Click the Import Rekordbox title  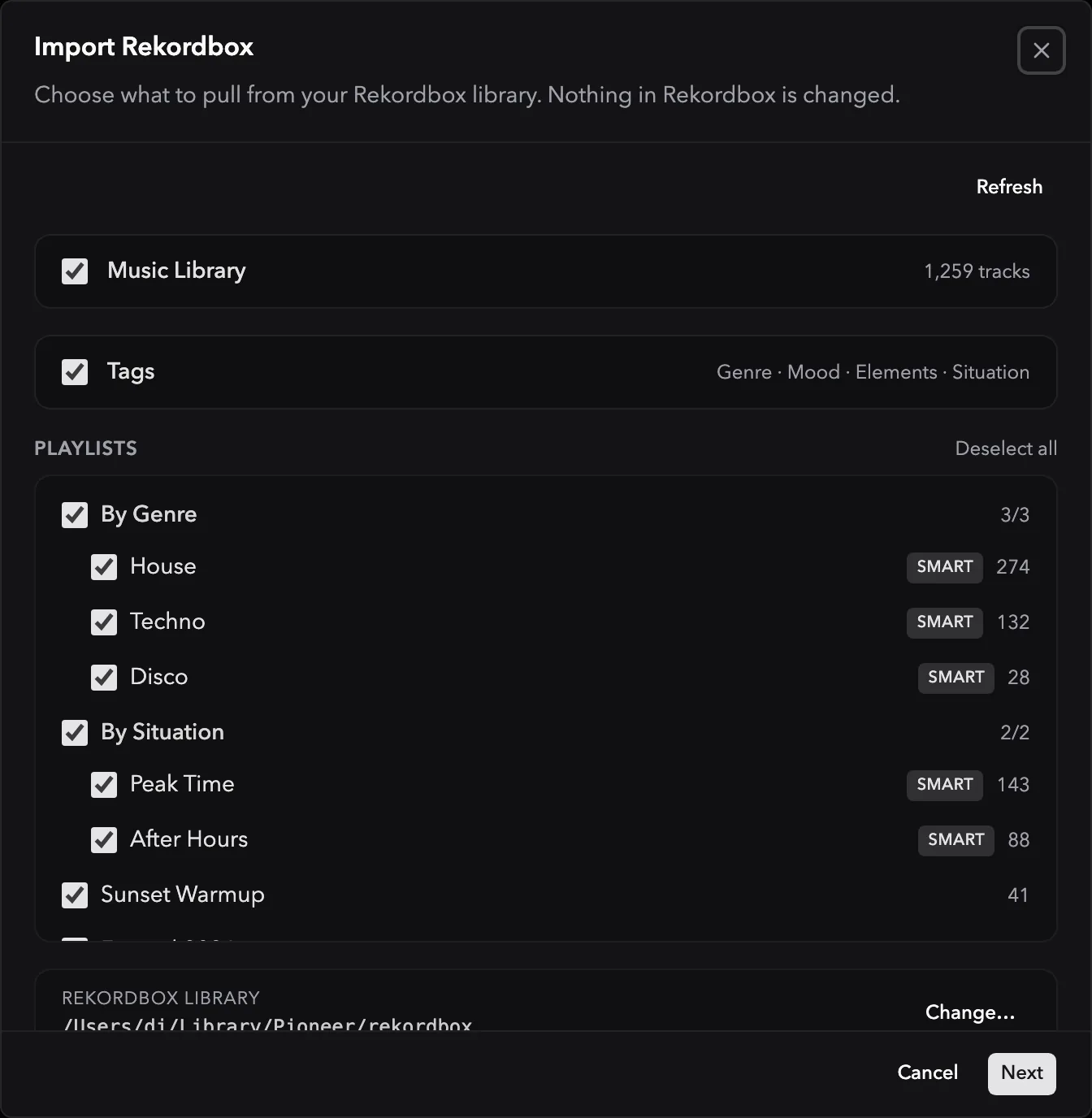[x=144, y=47]
